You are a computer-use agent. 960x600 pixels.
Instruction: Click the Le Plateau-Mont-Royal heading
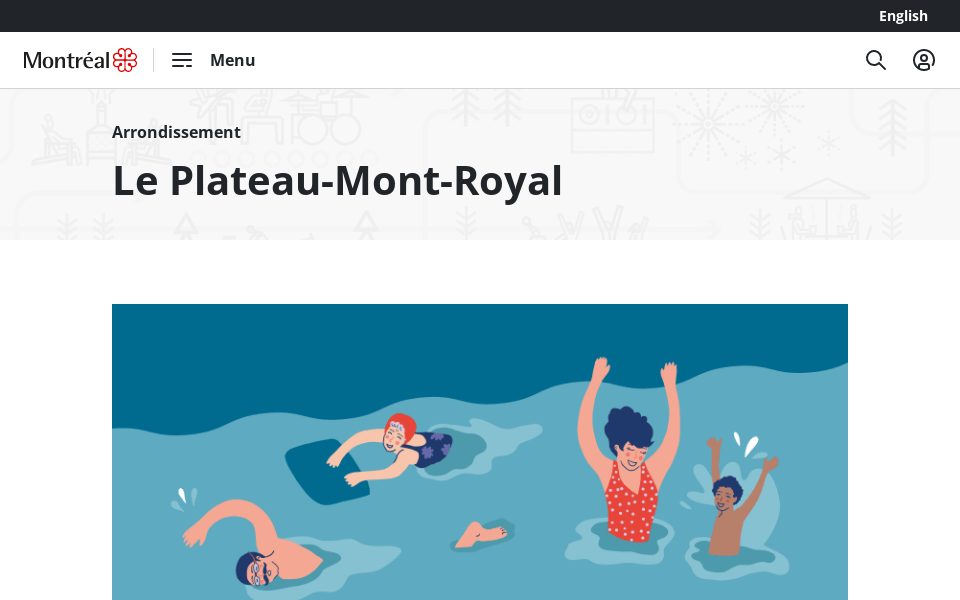click(337, 181)
